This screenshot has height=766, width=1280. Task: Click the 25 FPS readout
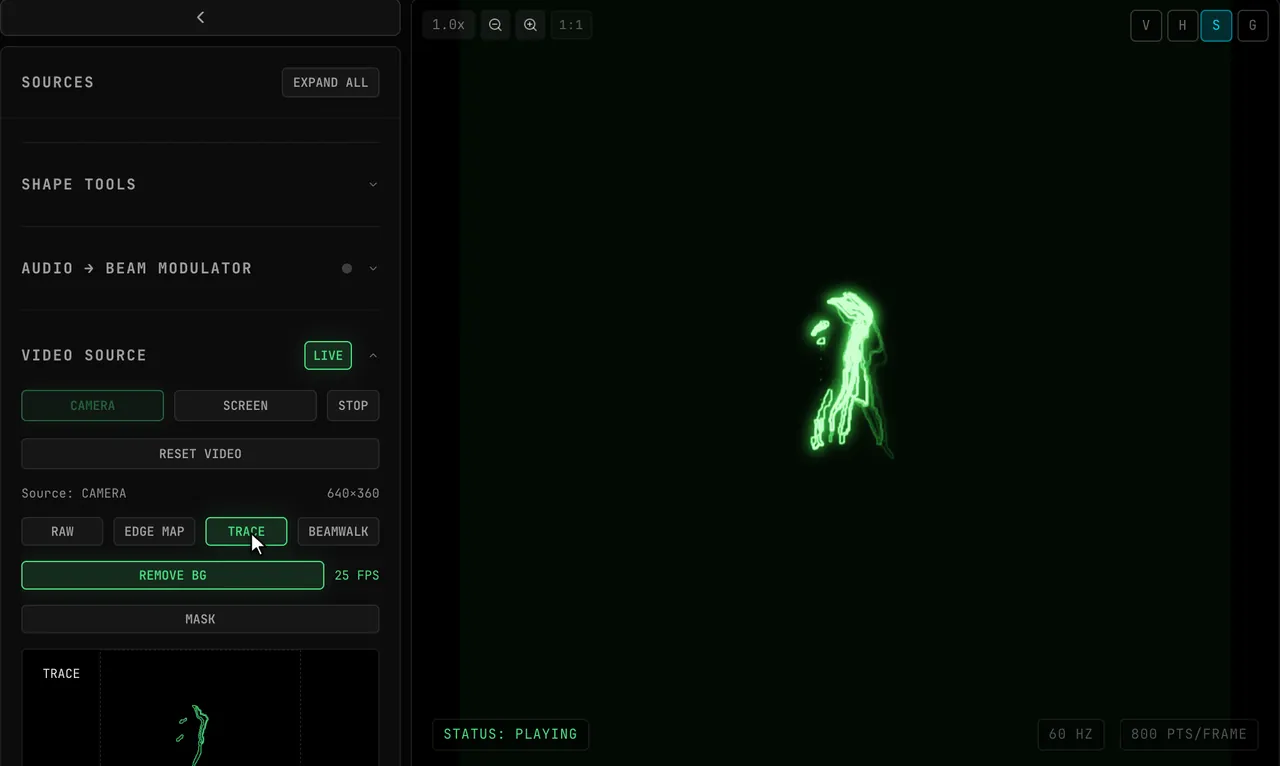pyautogui.click(x=356, y=575)
